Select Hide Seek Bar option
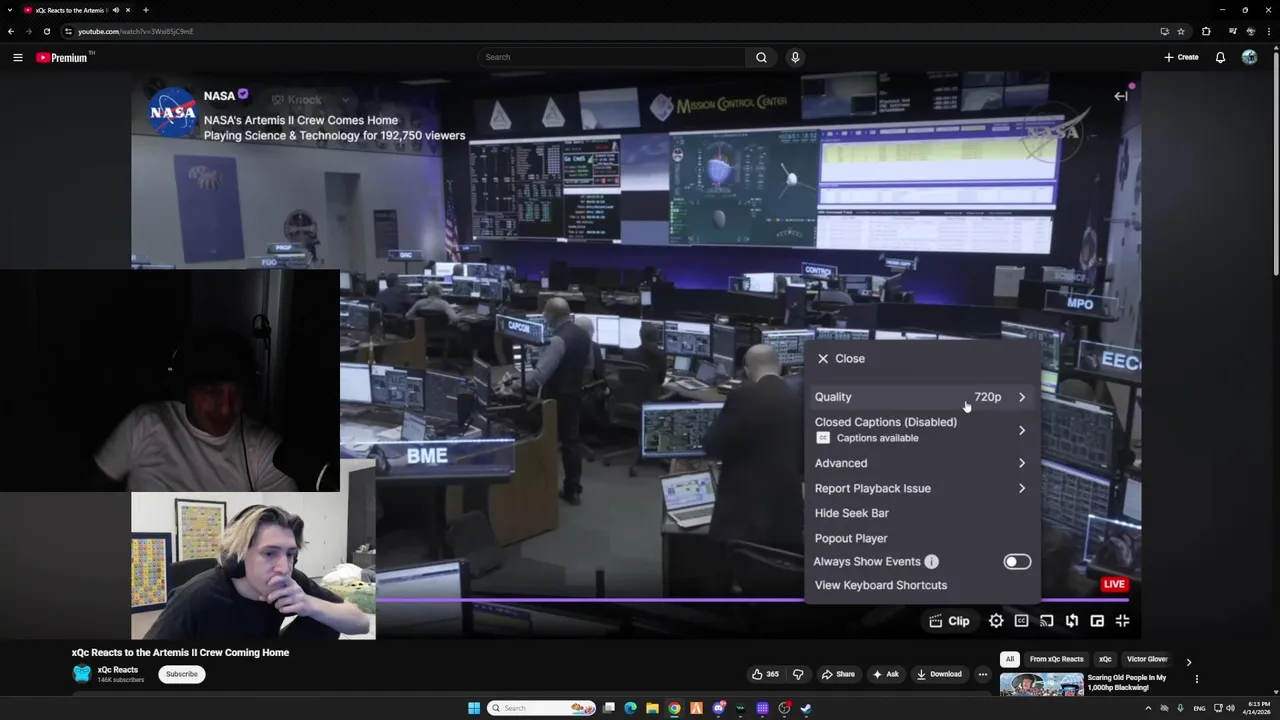The height and width of the screenshot is (720, 1280). coord(852,513)
